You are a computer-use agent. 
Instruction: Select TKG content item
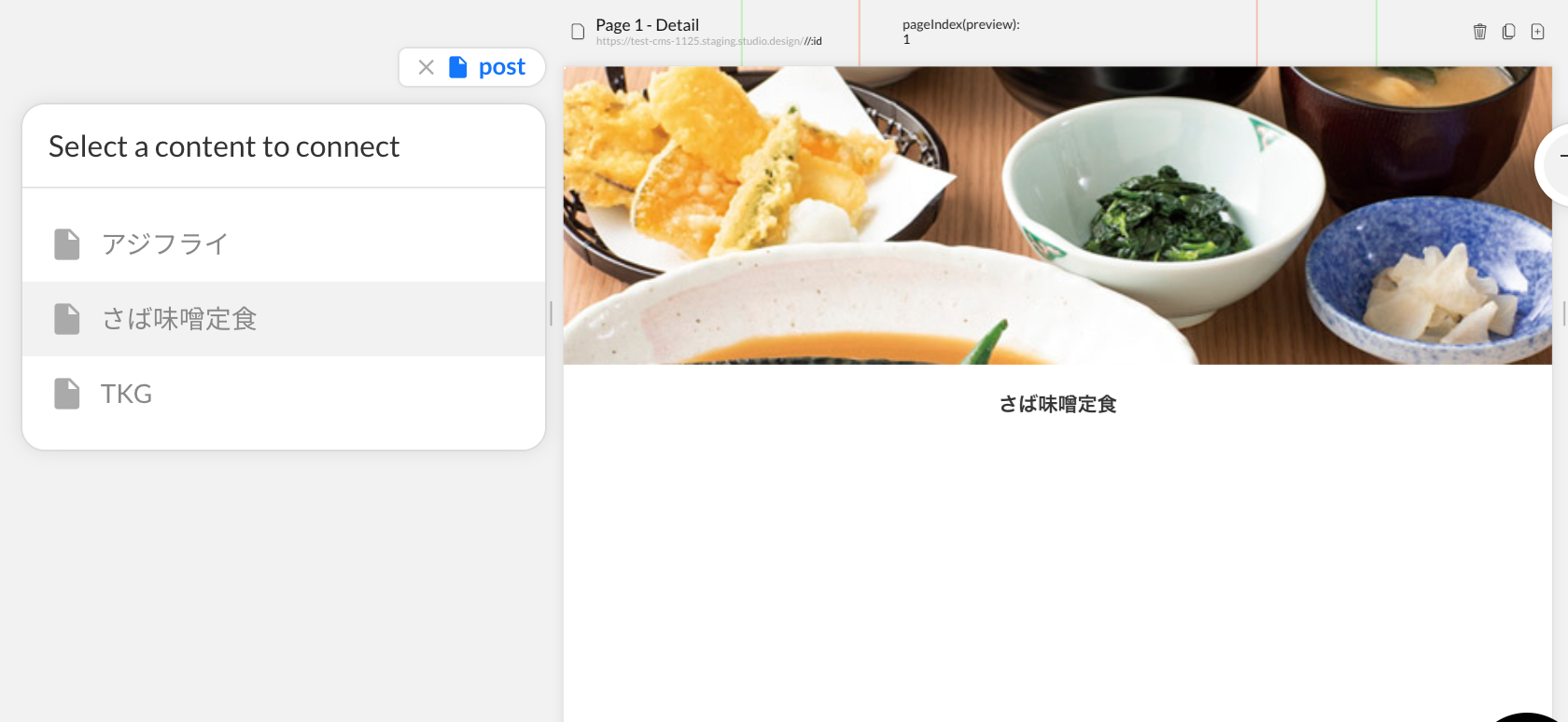coord(284,394)
